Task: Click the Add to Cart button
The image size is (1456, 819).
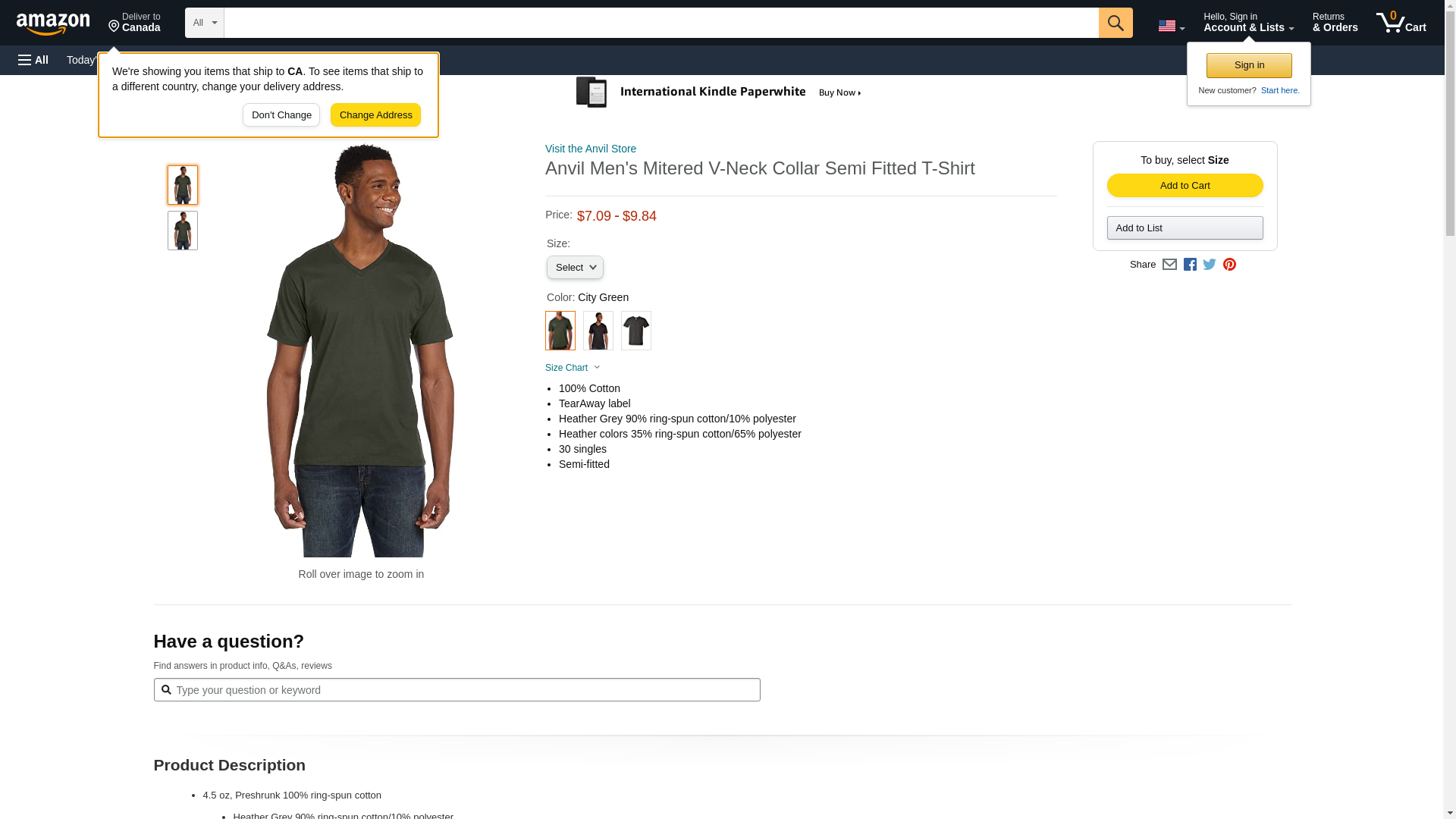Action: [x=1185, y=186]
